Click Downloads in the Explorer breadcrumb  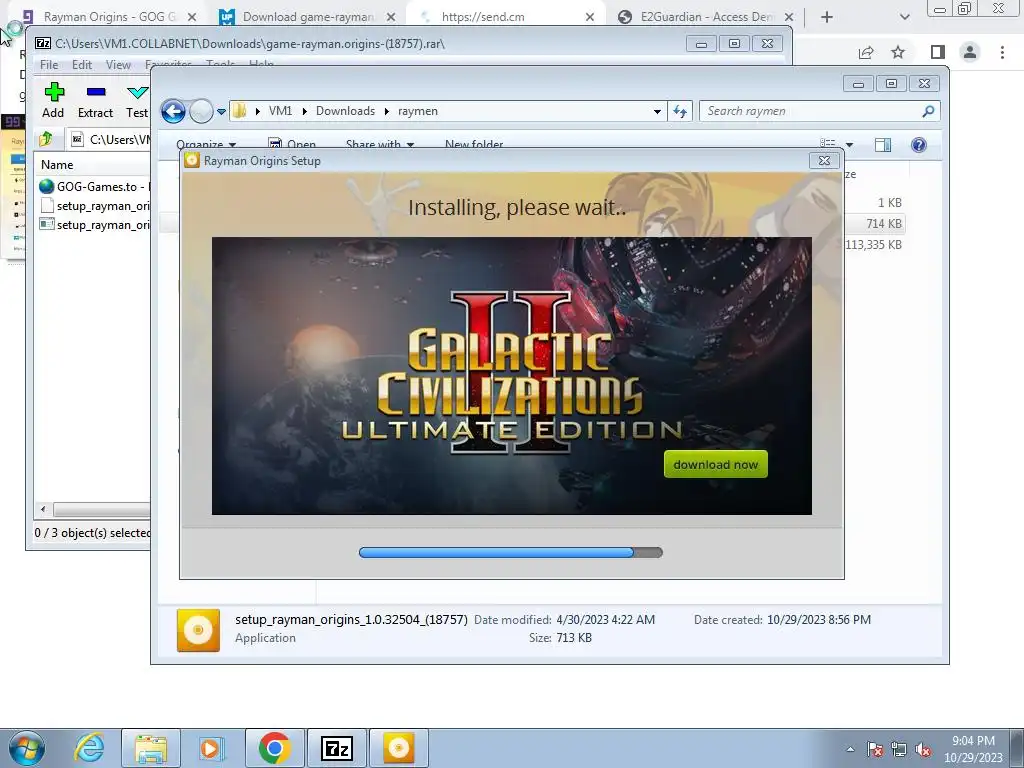click(x=345, y=111)
